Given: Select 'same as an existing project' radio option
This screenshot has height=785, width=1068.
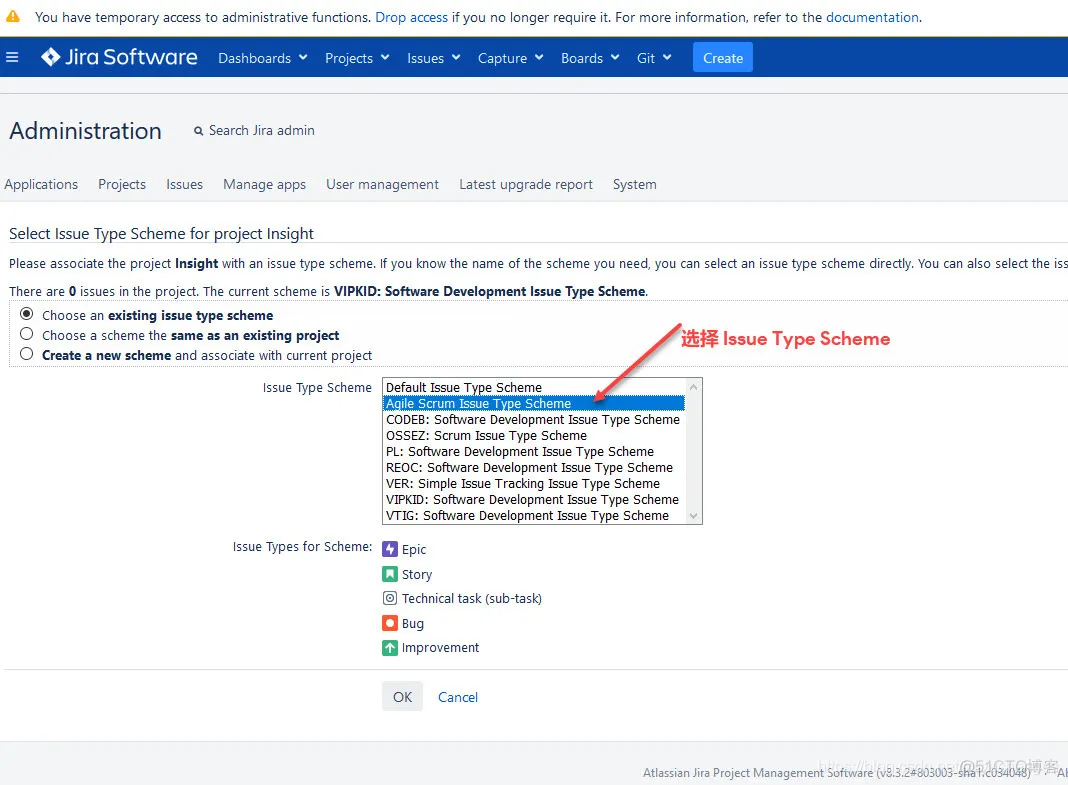Looking at the screenshot, I should pos(27,334).
